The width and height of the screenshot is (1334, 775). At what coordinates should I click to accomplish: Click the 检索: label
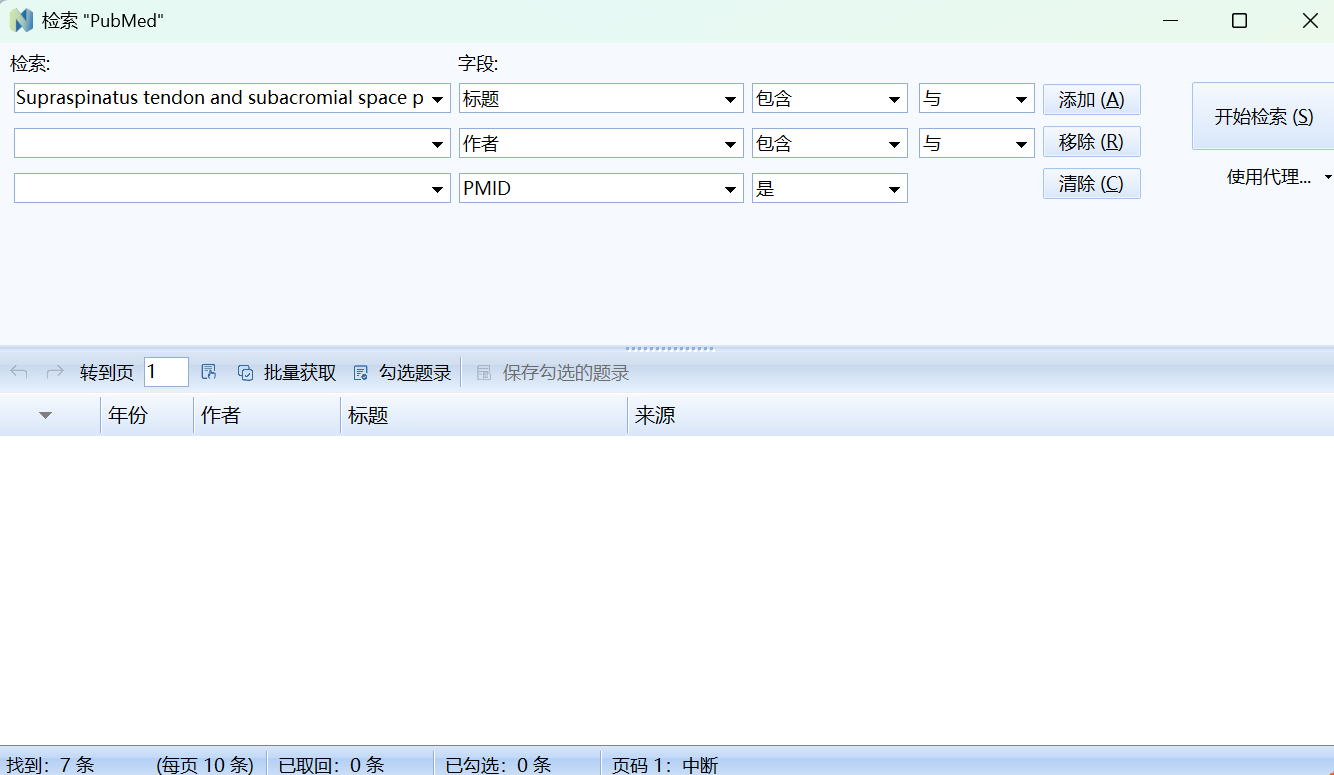pos(30,65)
